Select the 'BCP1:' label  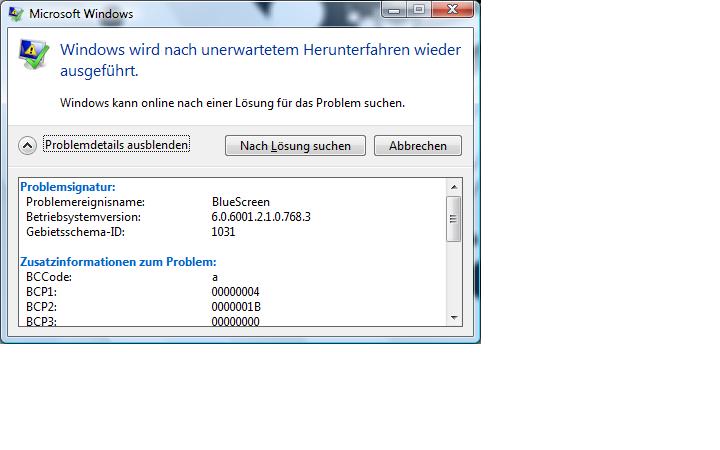coord(41,292)
